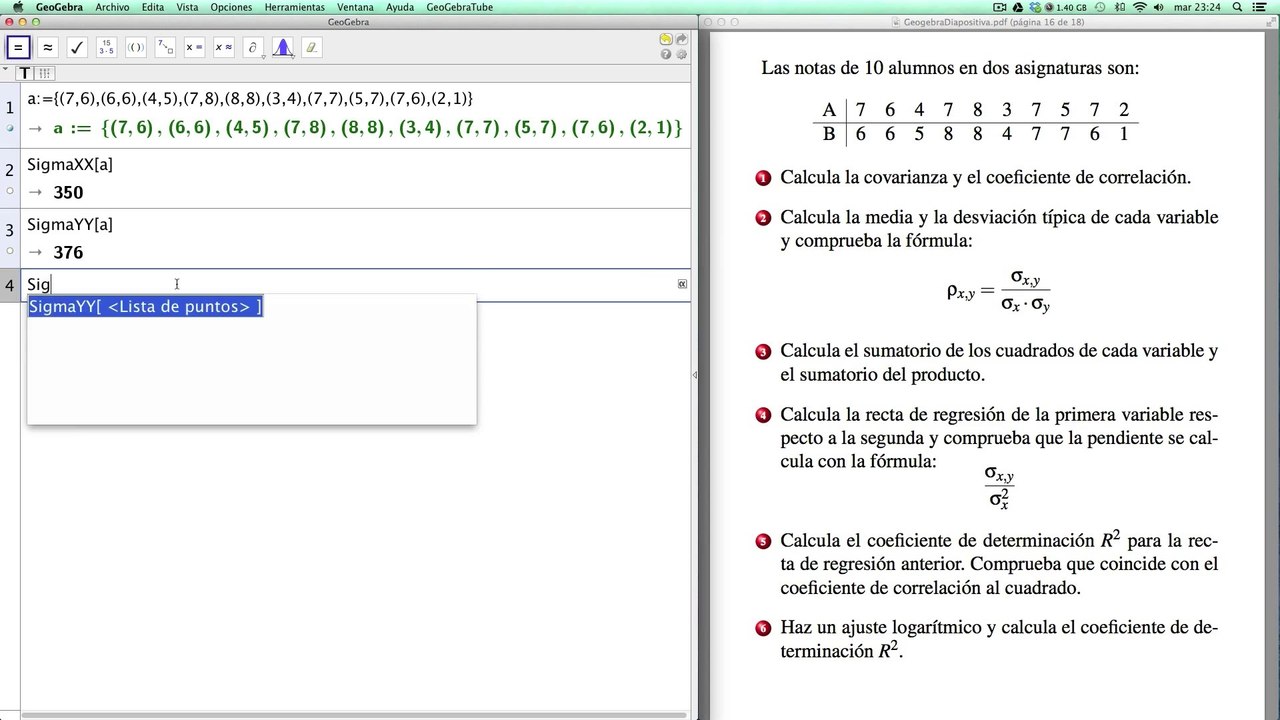Click the output value 376
1280x720 pixels.
tap(68, 253)
